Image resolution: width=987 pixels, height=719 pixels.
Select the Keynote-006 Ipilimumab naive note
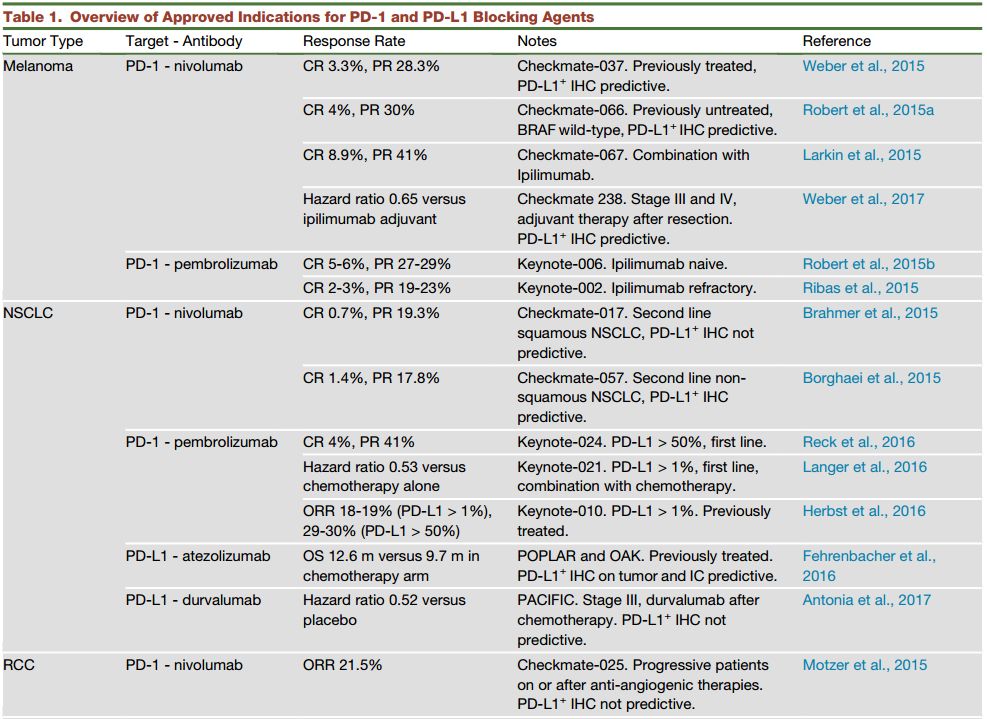[622, 264]
